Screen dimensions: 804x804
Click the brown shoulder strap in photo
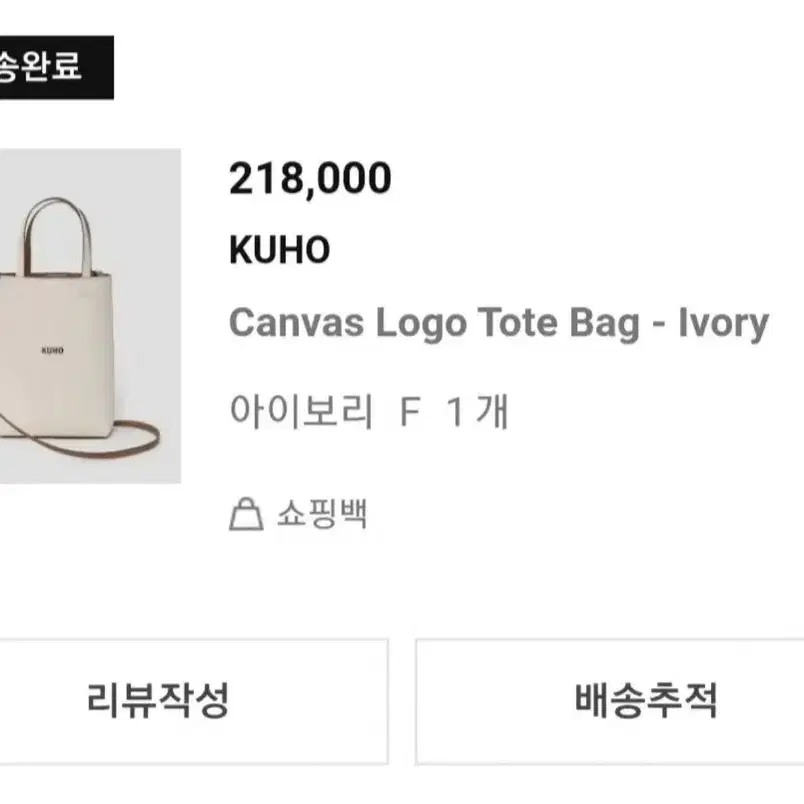point(128,438)
